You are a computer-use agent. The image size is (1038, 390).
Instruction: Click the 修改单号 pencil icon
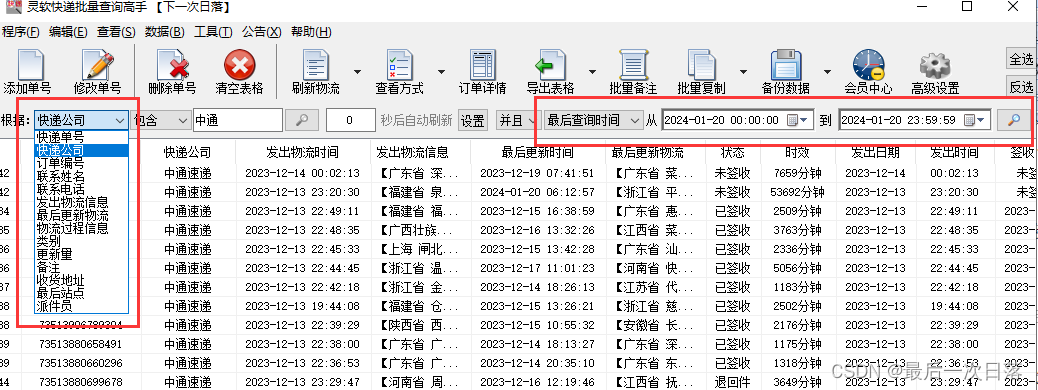point(97,65)
